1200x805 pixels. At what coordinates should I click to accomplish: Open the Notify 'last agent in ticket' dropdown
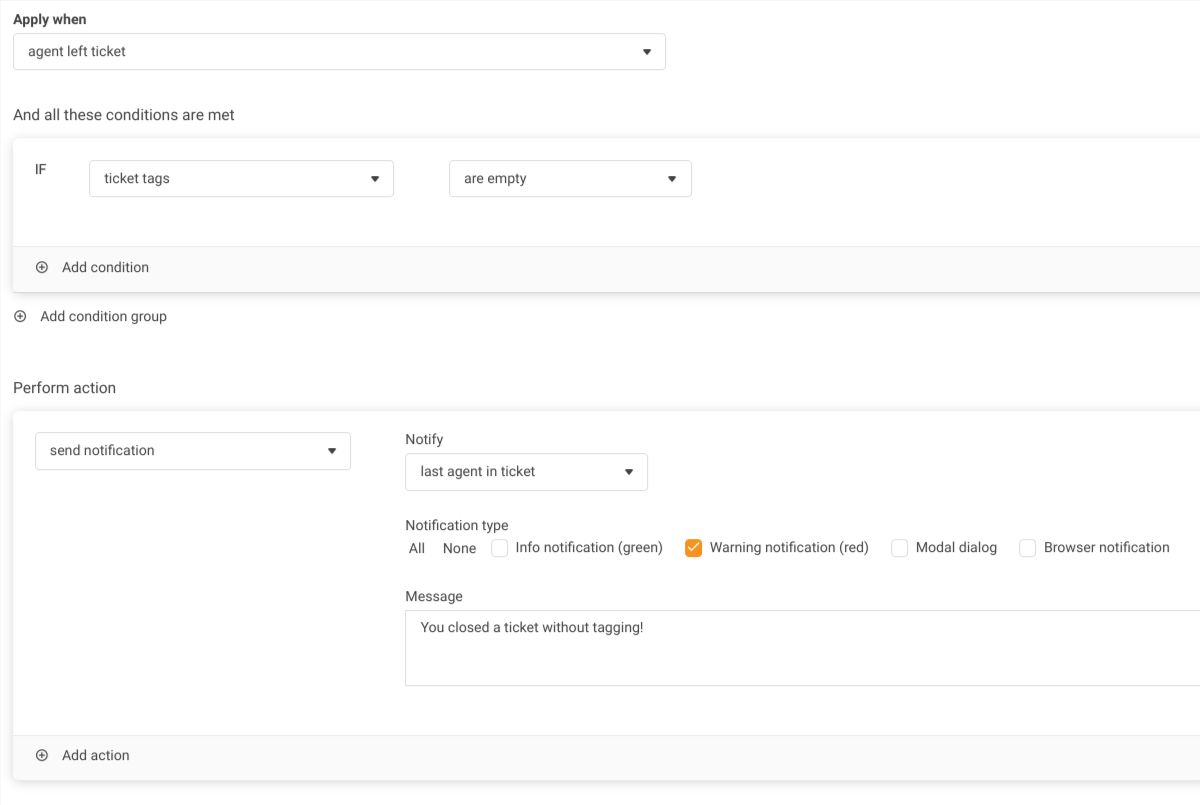pos(526,472)
